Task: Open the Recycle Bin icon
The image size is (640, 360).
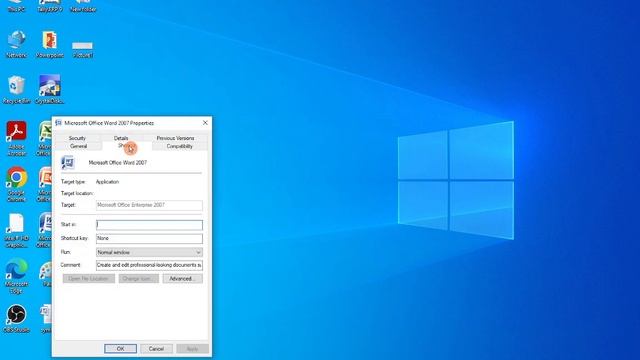Action: tap(16, 90)
